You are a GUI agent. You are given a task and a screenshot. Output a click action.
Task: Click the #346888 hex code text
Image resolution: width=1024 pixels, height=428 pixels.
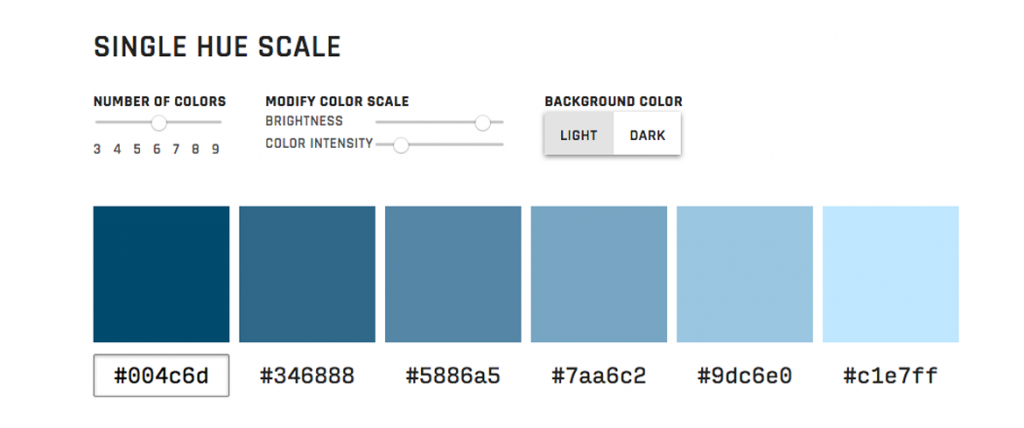(x=307, y=377)
